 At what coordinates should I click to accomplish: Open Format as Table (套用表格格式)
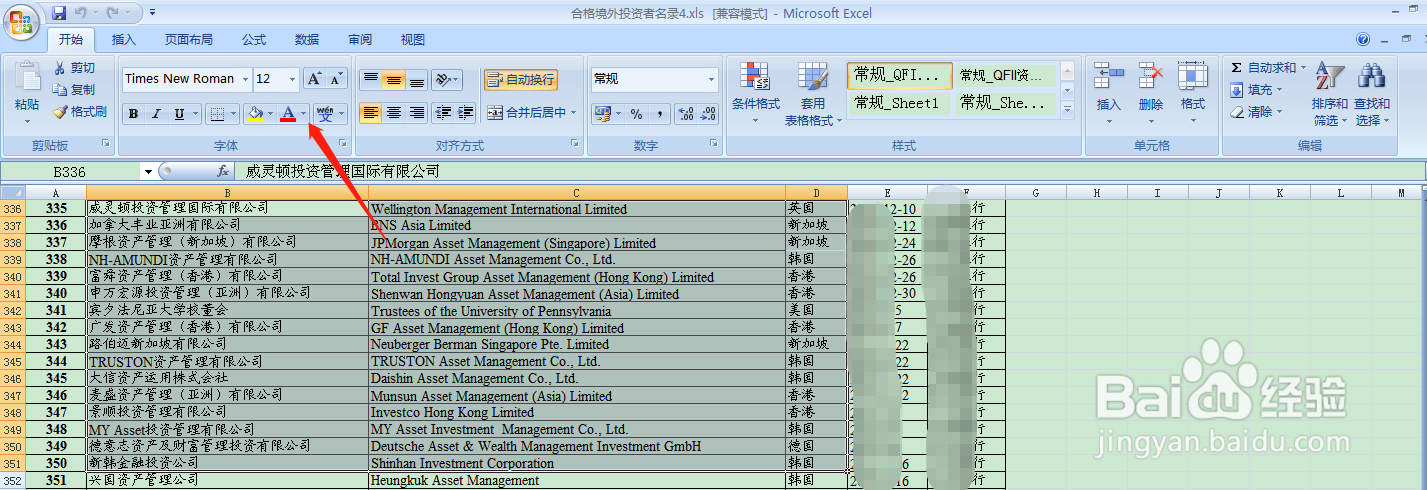[x=813, y=94]
